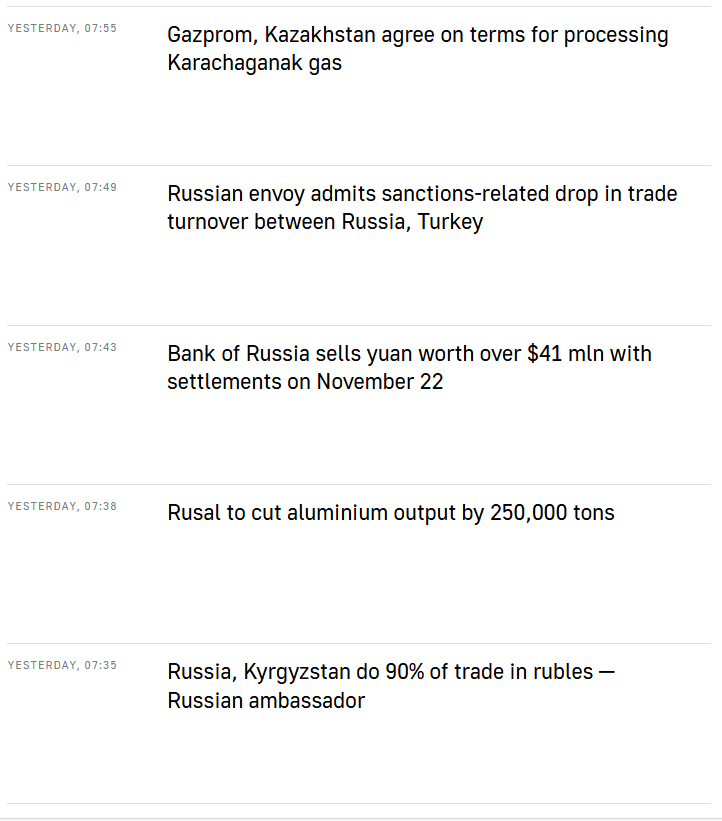The image size is (722, 821).
Task: Click the words 'Karachaganak gas' in first headline
Action: (254, 63)
